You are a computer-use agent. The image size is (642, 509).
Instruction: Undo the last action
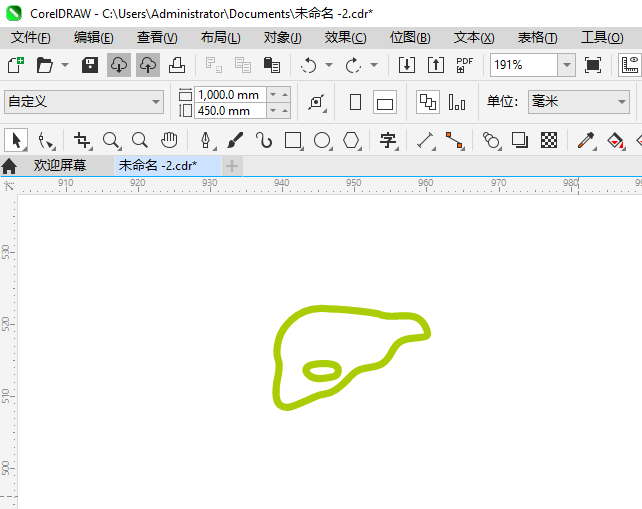point(308,65)
